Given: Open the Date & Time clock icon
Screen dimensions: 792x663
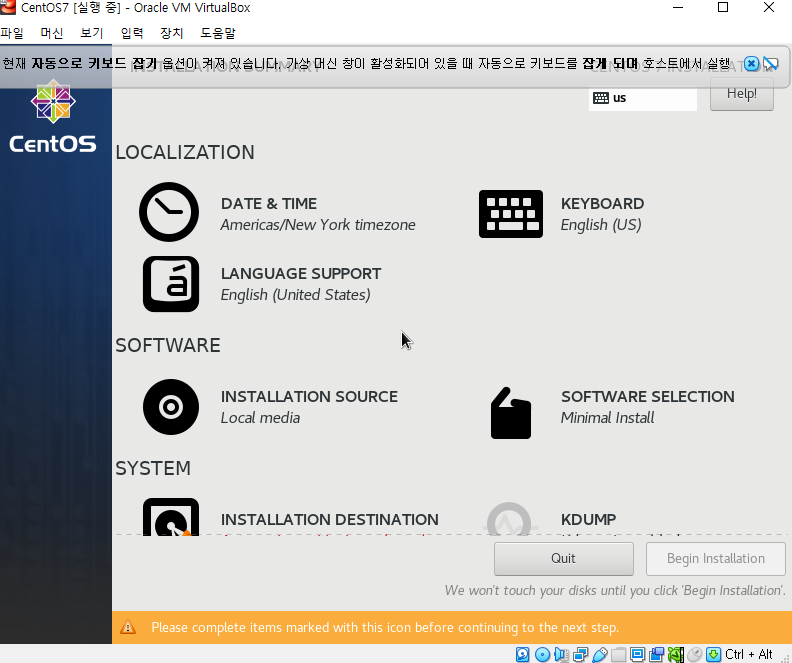Looking at the screenshot, I should (169, 212).
